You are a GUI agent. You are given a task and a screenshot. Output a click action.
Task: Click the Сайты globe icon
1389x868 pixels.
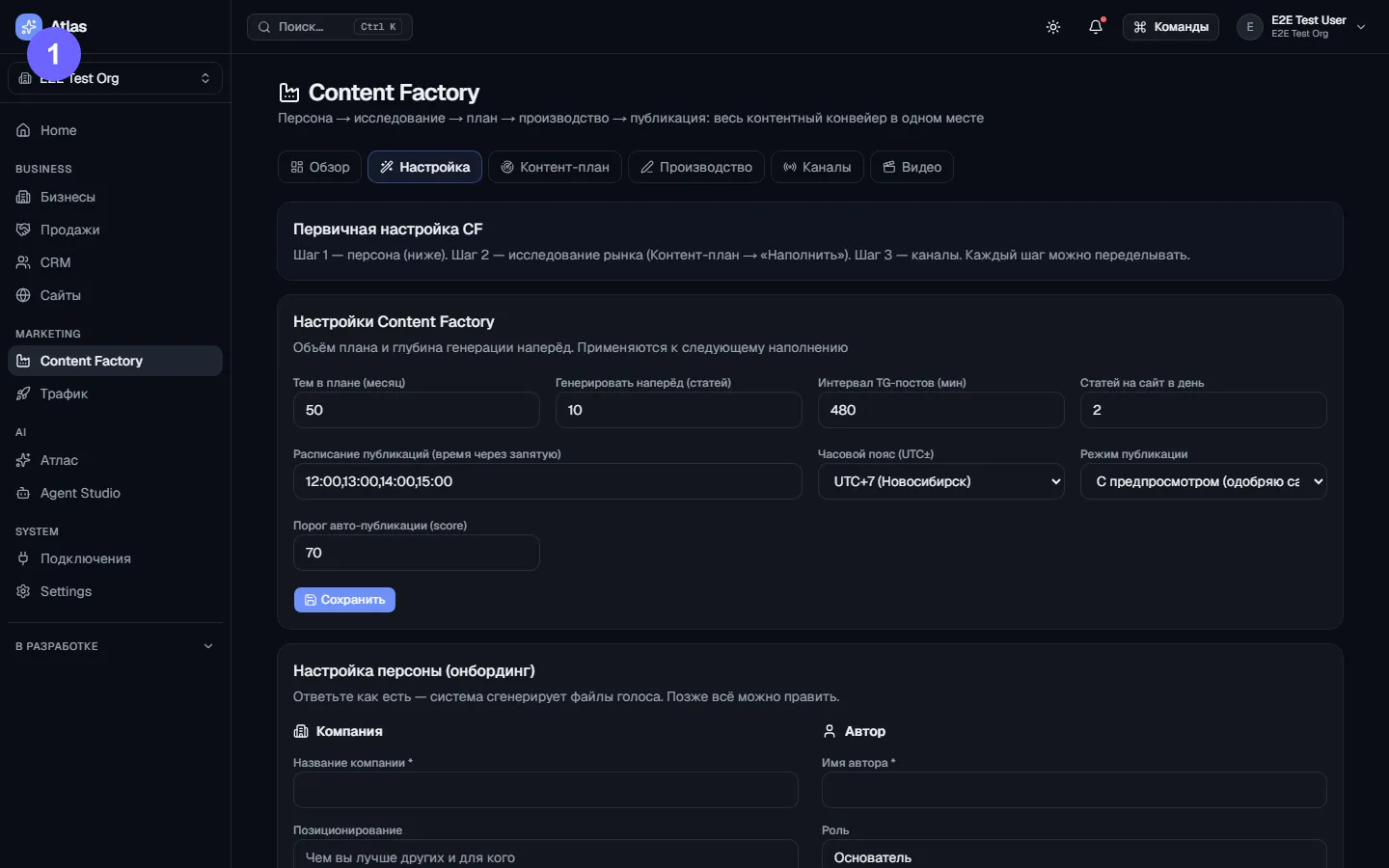[x=23, y=295]
